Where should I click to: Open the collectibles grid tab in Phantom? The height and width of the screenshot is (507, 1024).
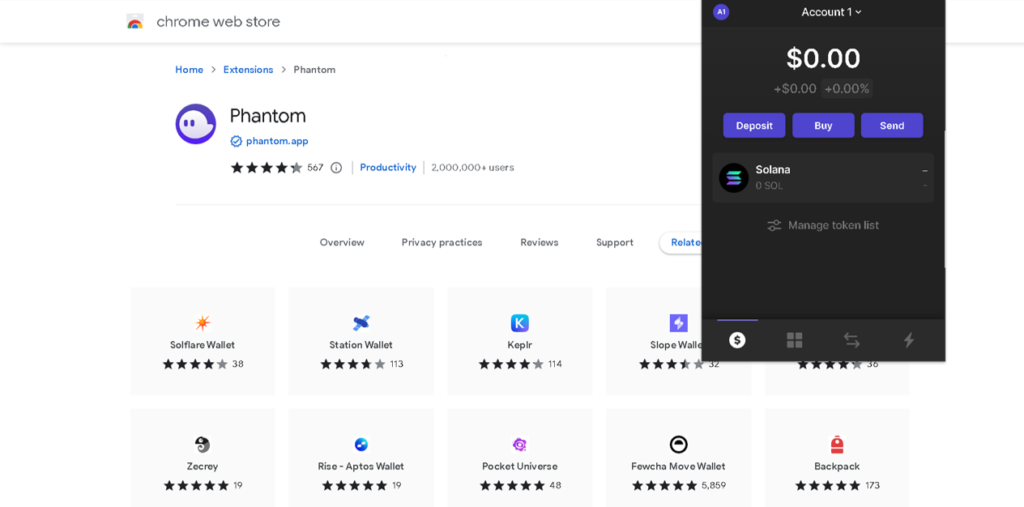(x=794, y=340)
